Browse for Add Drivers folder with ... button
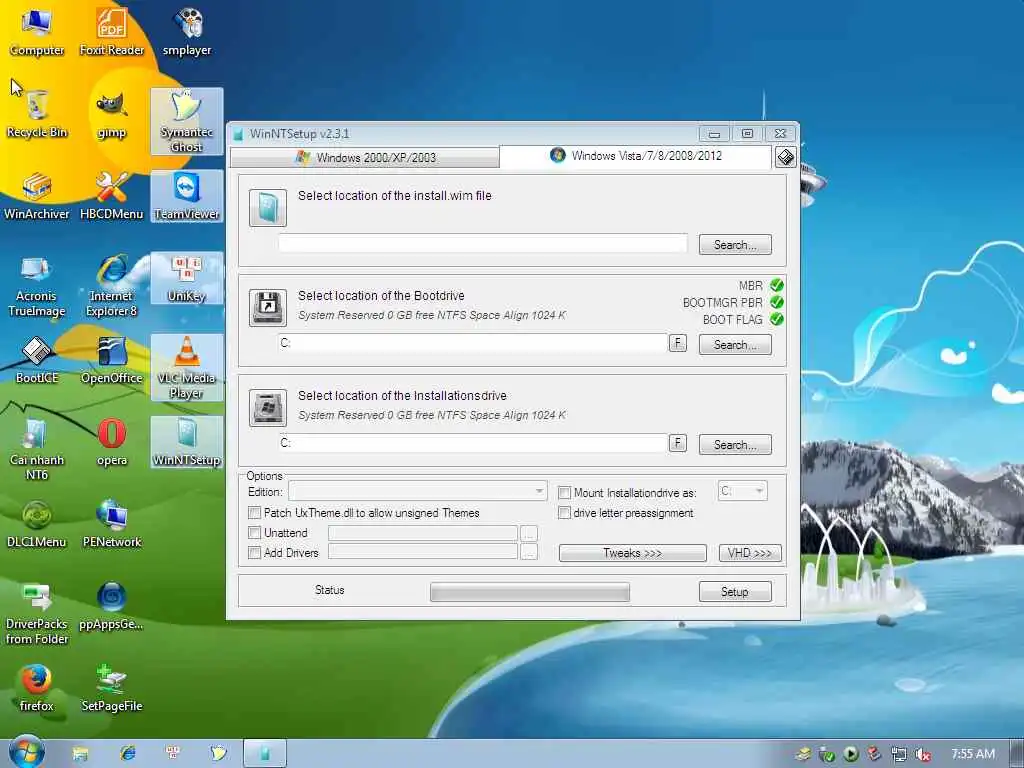 [x=529, y=553]
